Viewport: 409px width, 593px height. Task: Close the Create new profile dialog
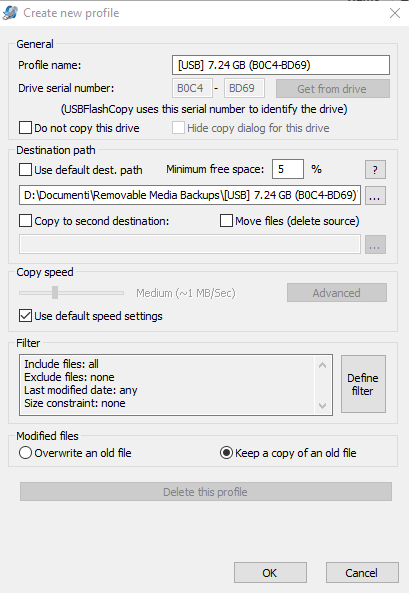395,13
